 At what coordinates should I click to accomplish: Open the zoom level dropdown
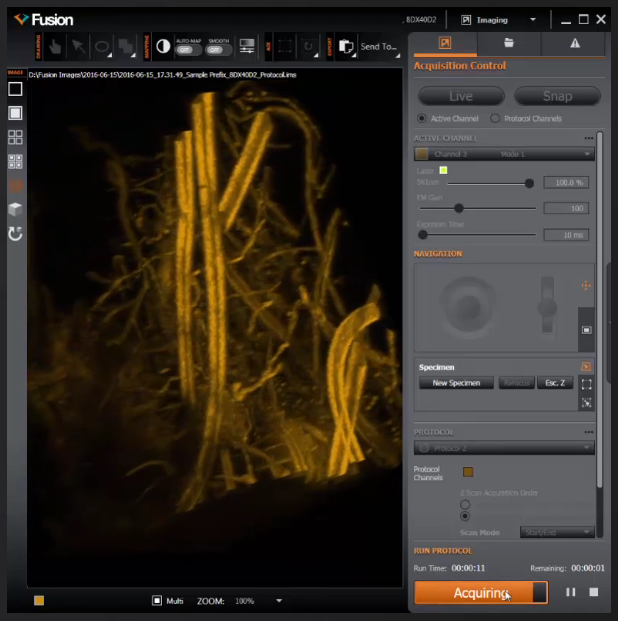pyautogui.click(x=279, y=601)
